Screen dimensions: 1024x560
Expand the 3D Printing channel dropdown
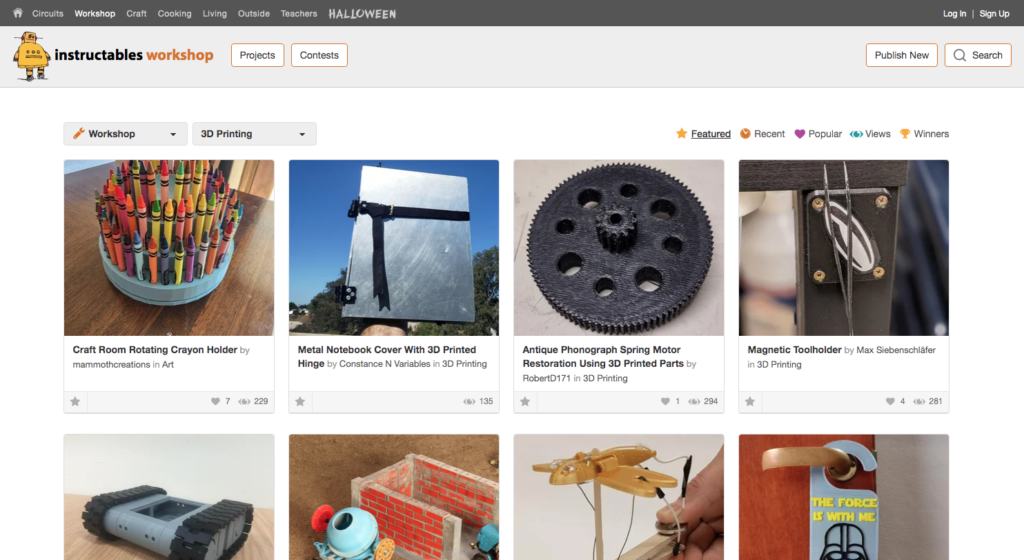[254, 134]
